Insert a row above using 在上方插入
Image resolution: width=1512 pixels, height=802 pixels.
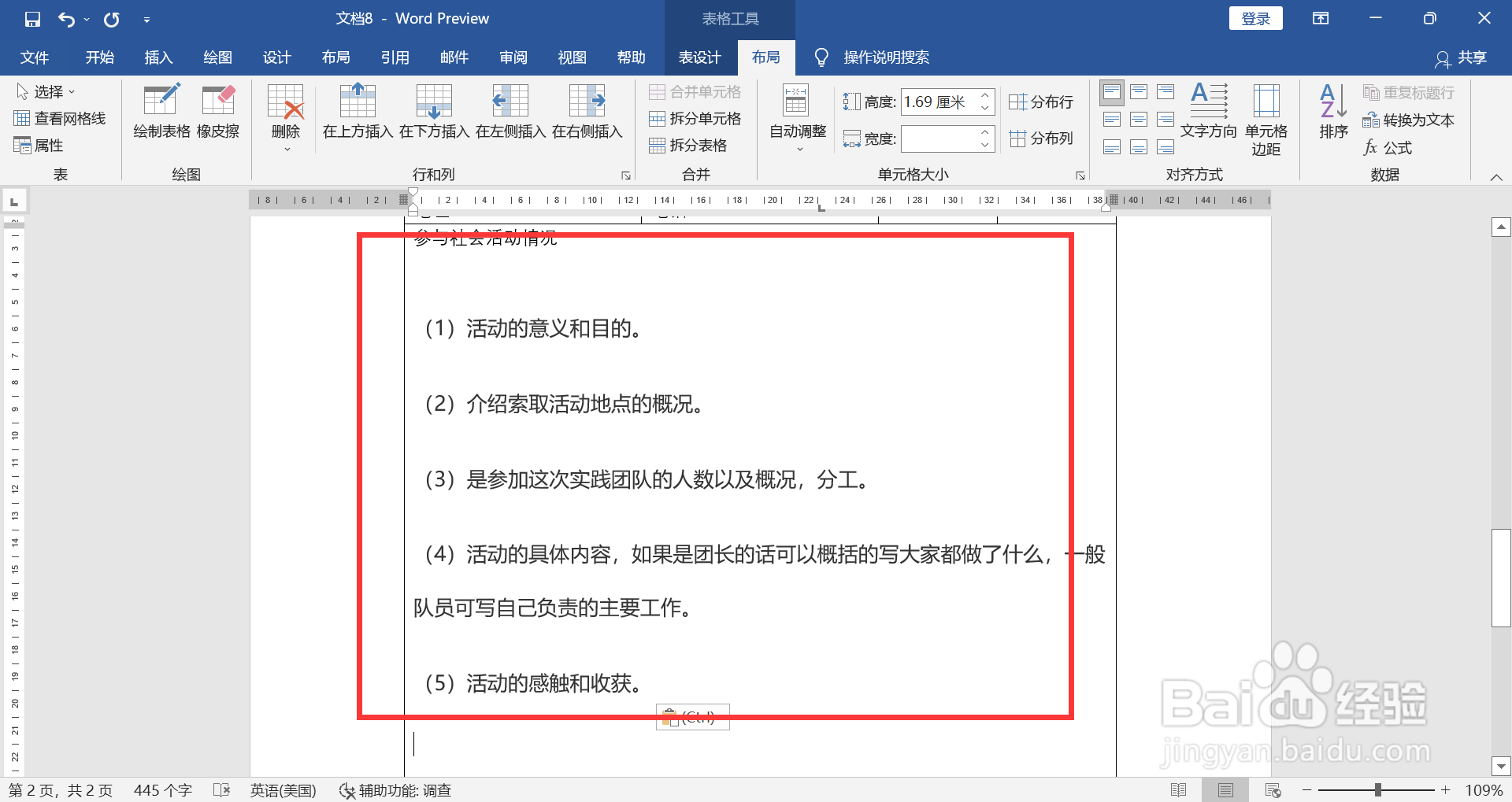(x=358, y=112)
